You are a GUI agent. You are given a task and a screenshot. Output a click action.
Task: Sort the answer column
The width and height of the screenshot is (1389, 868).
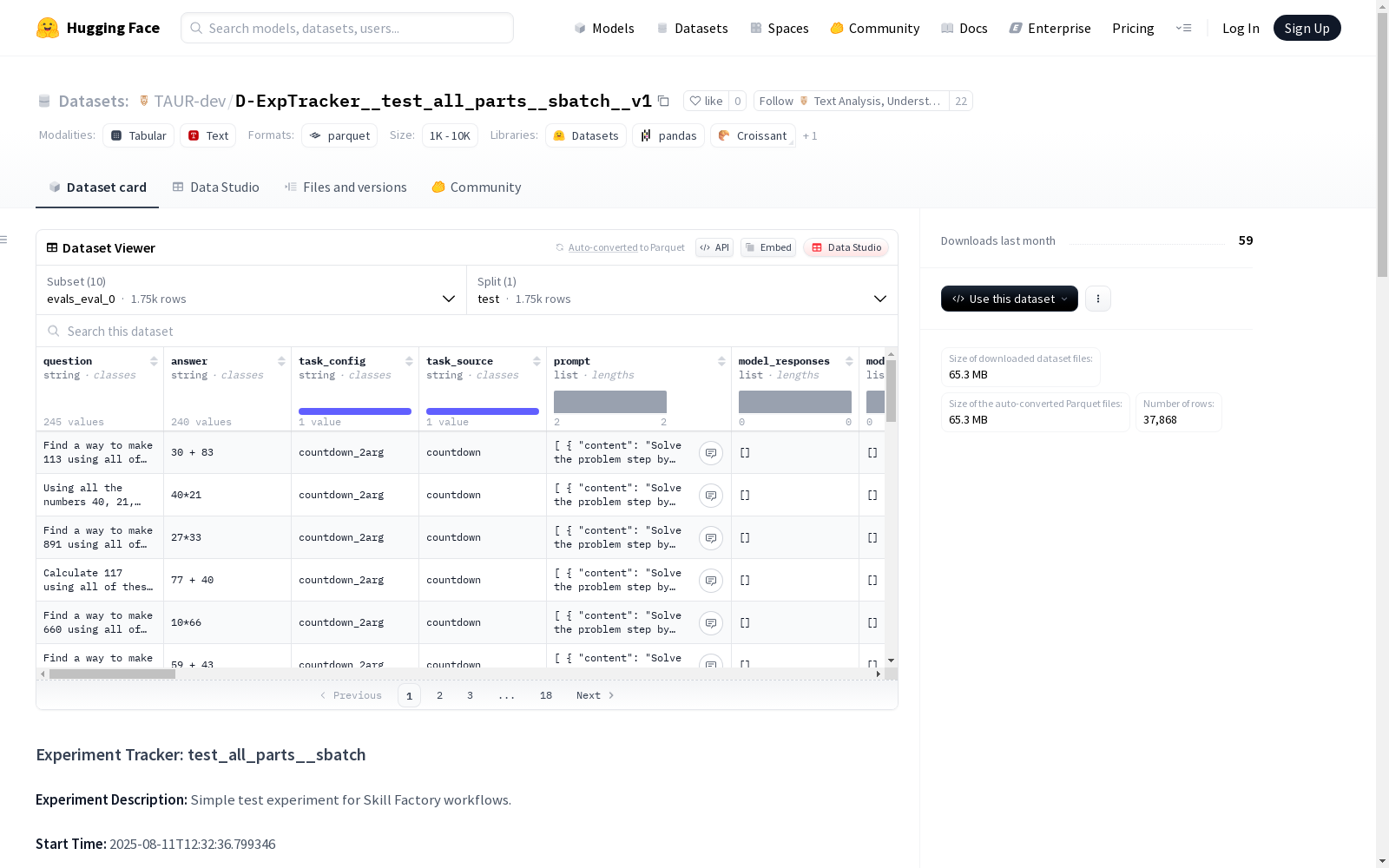click(281, 361)
